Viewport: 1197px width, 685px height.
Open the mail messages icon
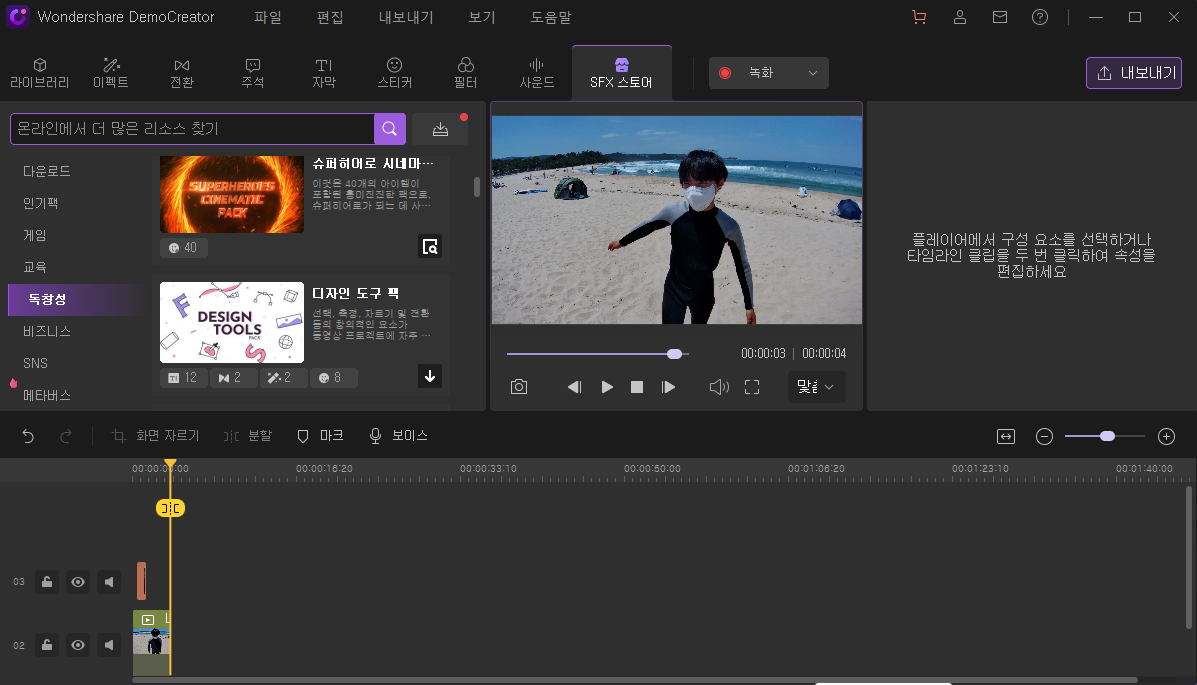(1000, 17)
